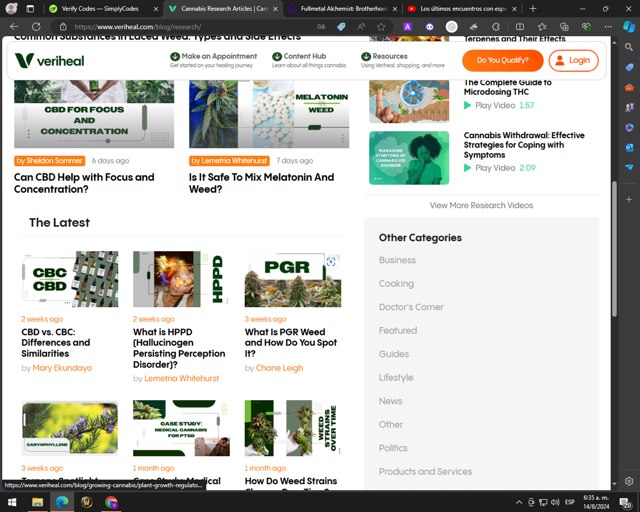Add this page to favorites with the star icon

point(381,27)
